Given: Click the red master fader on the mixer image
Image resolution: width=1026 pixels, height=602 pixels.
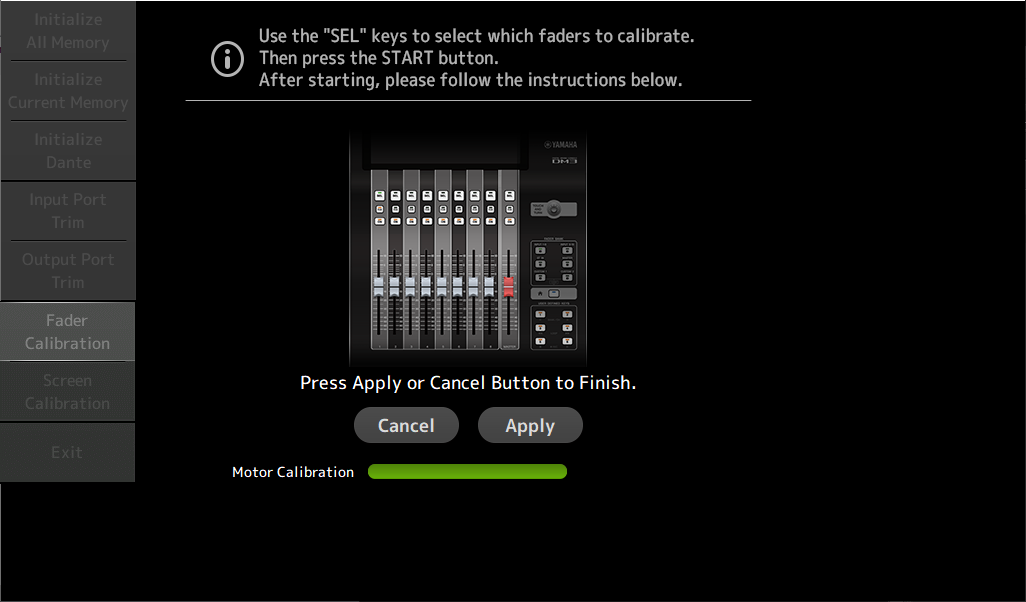Looking at the screenshot, I should point(508,287).
